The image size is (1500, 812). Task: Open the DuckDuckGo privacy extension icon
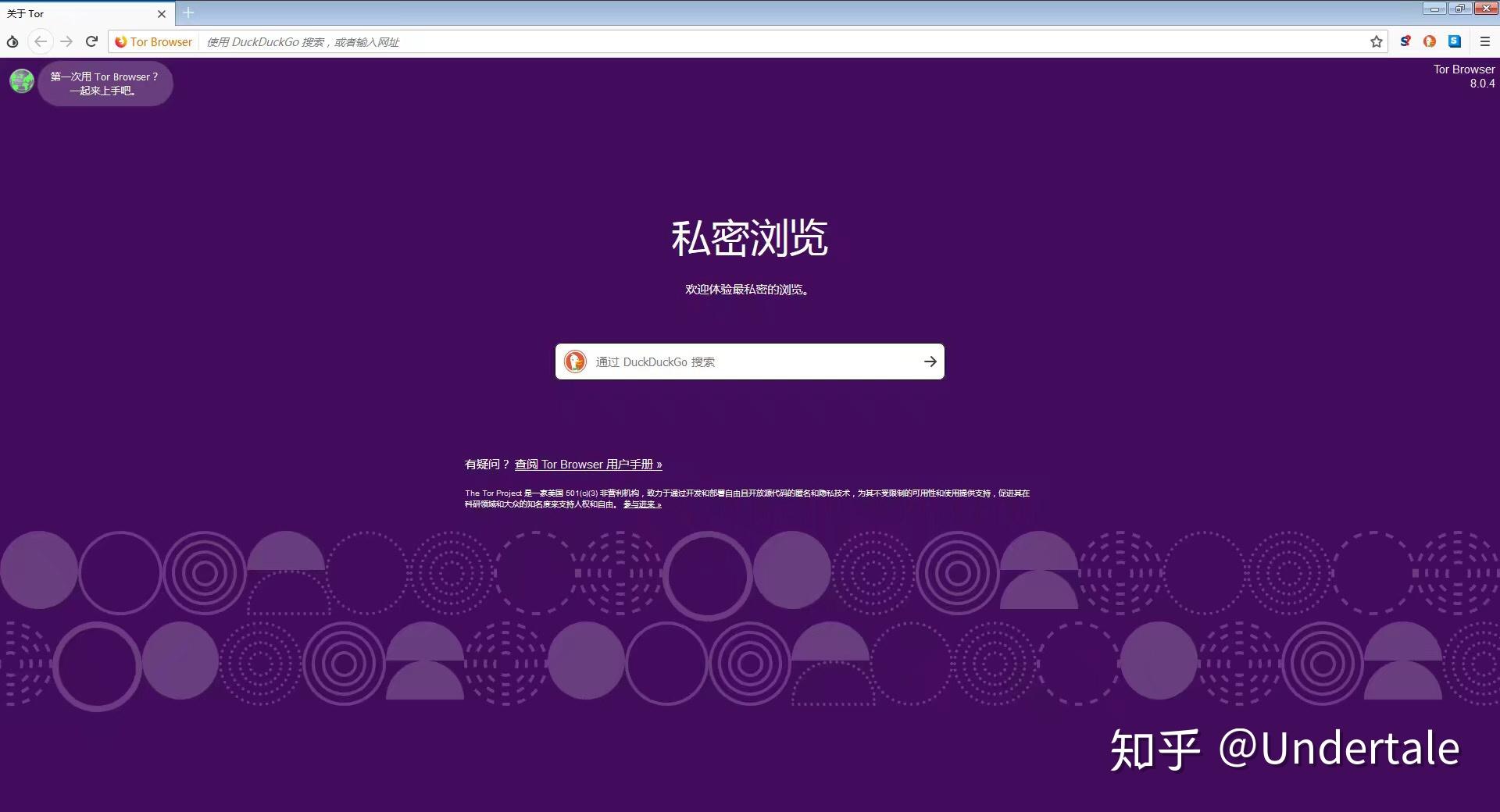(1430, 41)
